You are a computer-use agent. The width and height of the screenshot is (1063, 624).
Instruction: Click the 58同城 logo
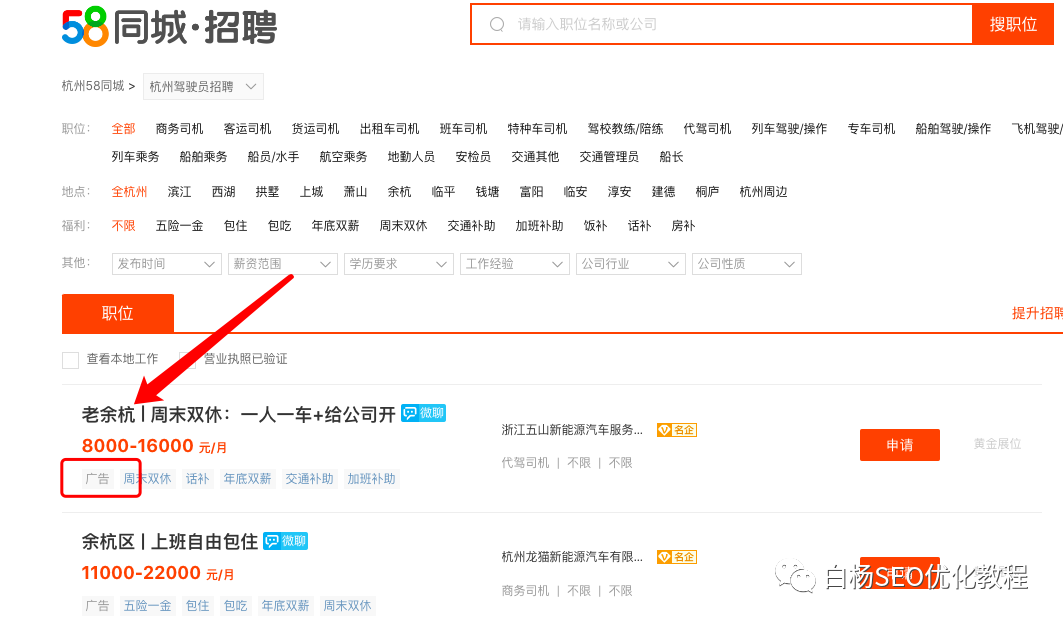(x=169, y=27)
